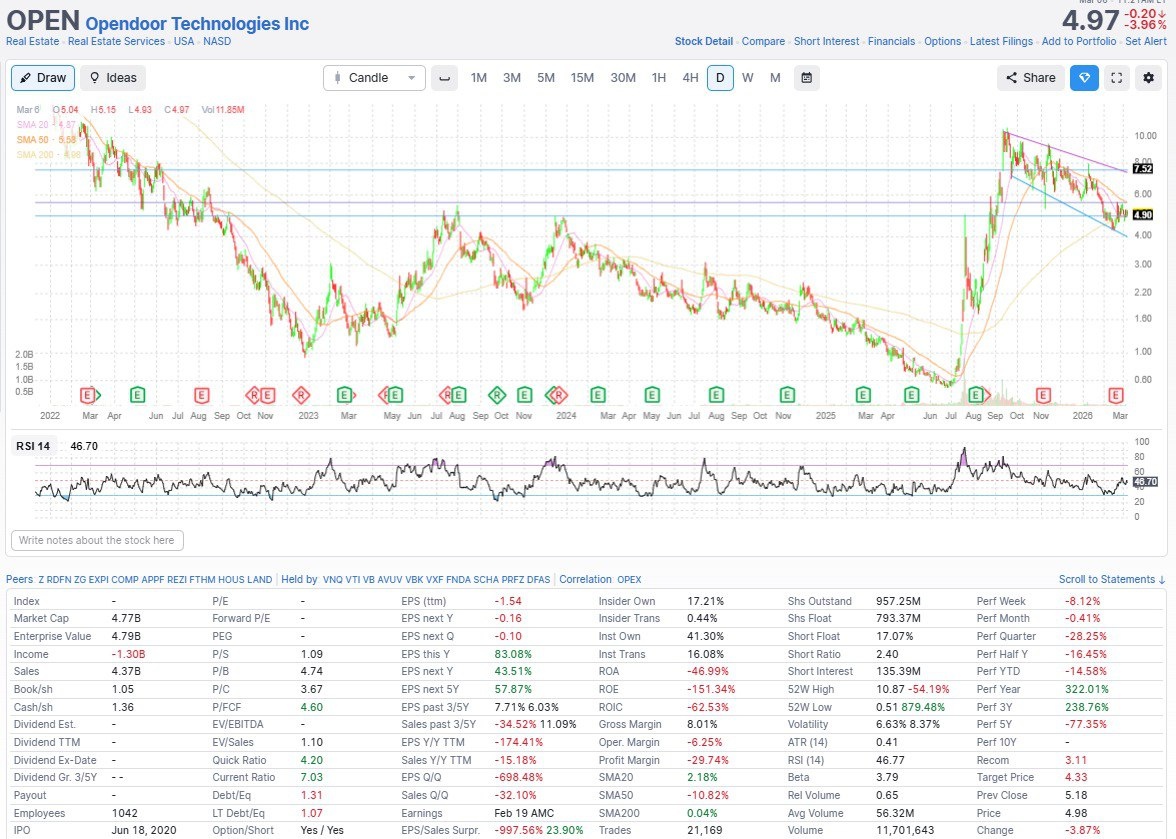Viewport: 1176px width, 839px height.
Task: Click the stock notes input field
Action: pyautogui.click(x=98, y=541)
